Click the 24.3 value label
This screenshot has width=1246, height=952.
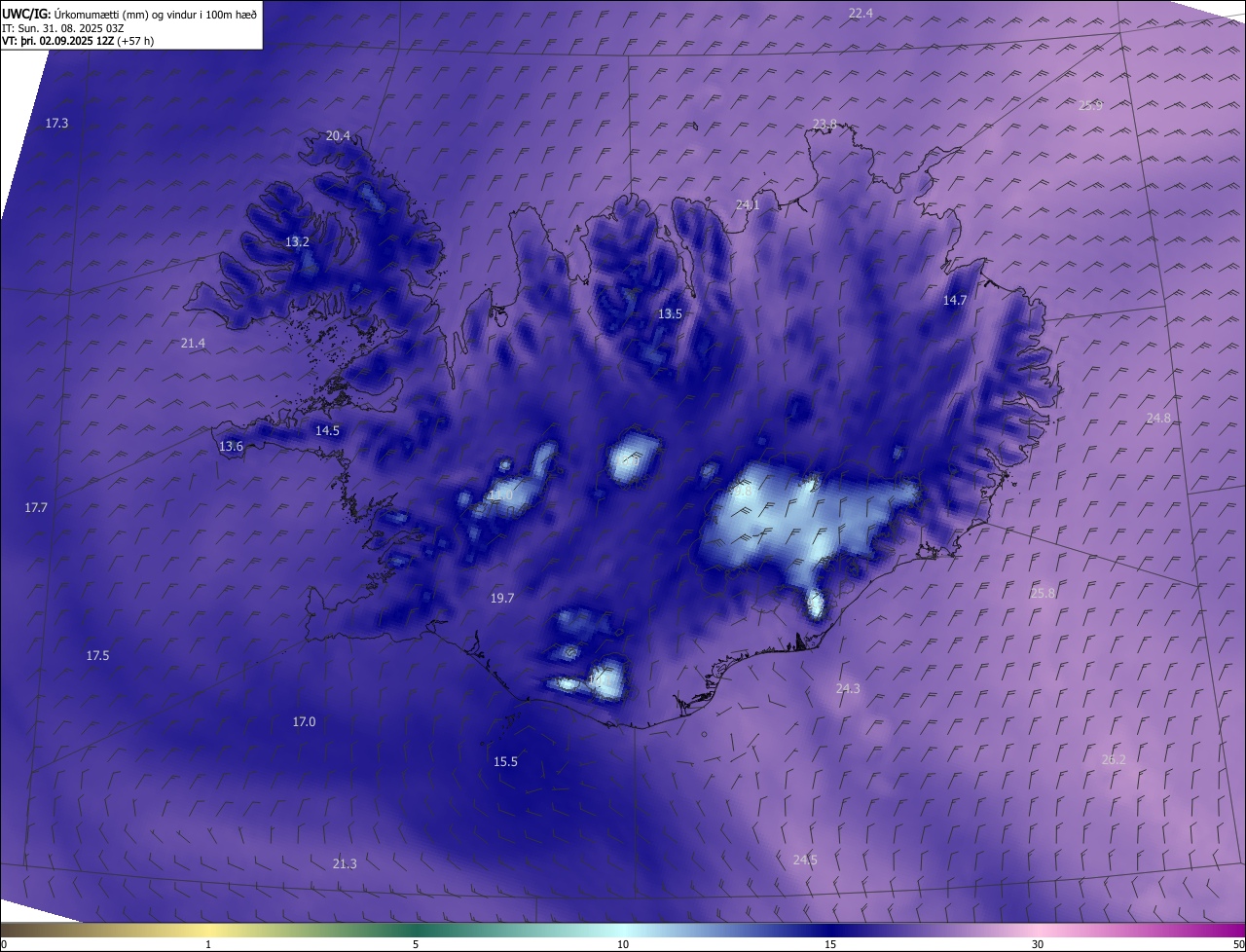848,688
